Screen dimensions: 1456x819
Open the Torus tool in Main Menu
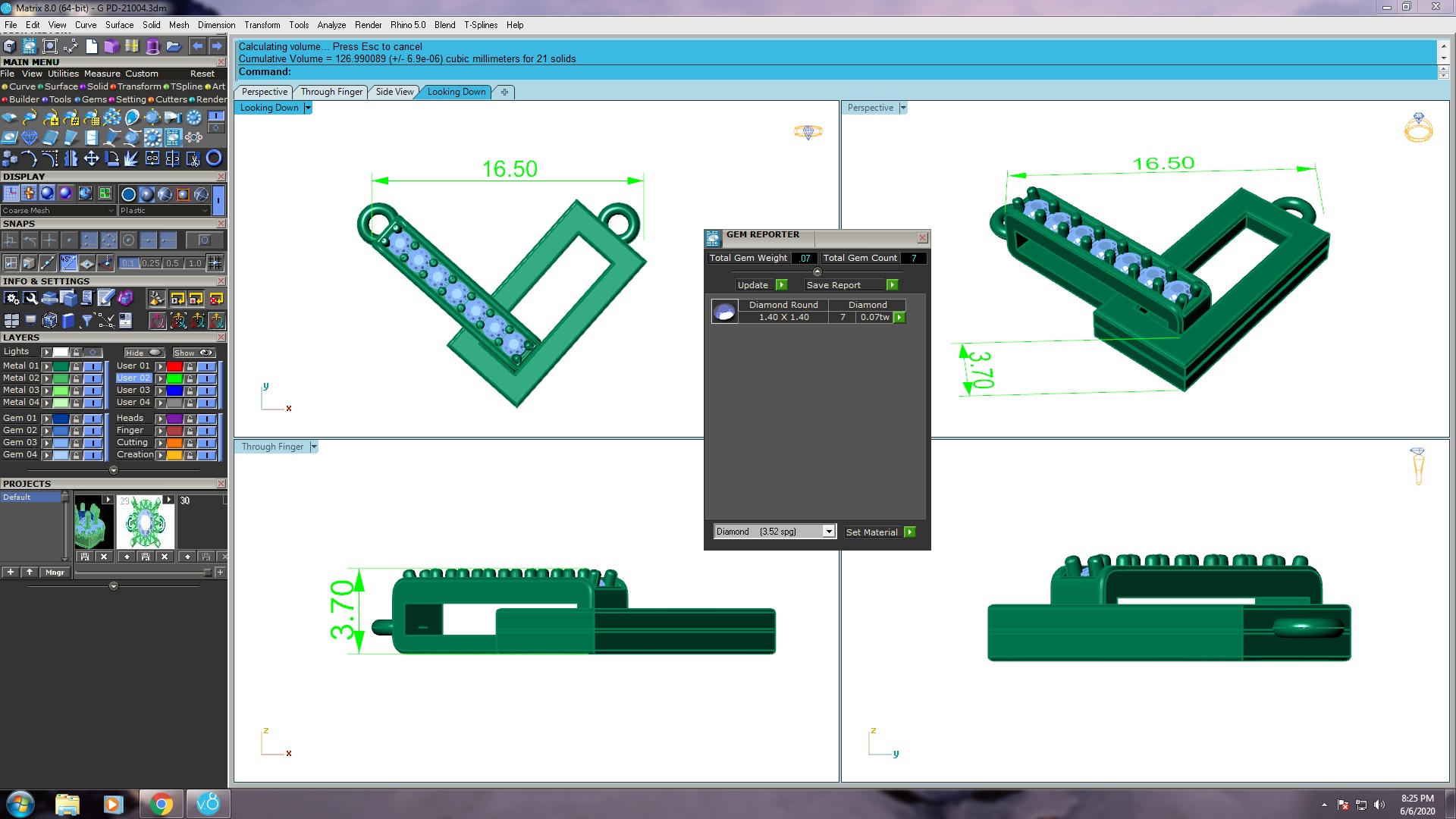[214, 158]
